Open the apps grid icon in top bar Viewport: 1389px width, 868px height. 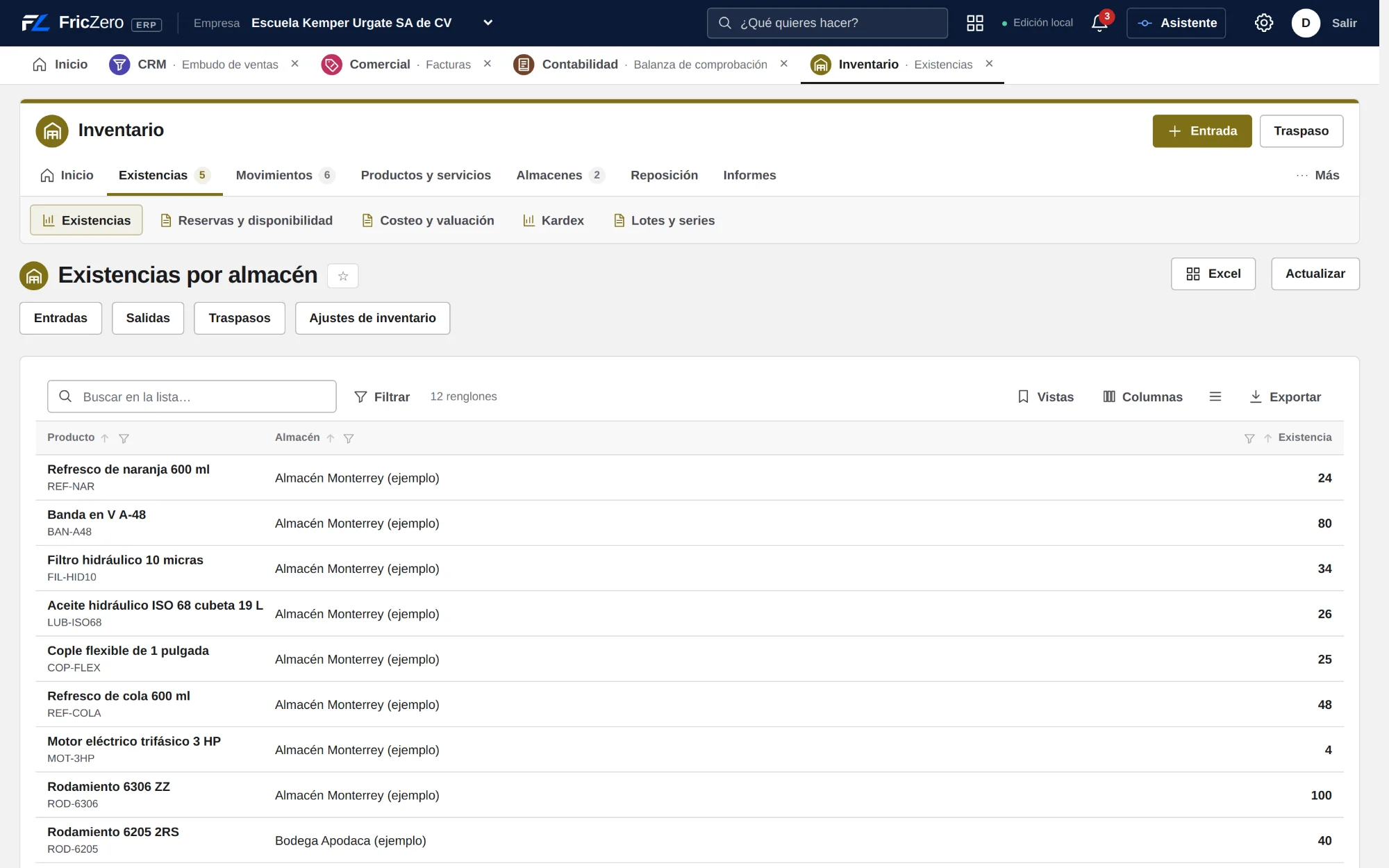[975, 23]
